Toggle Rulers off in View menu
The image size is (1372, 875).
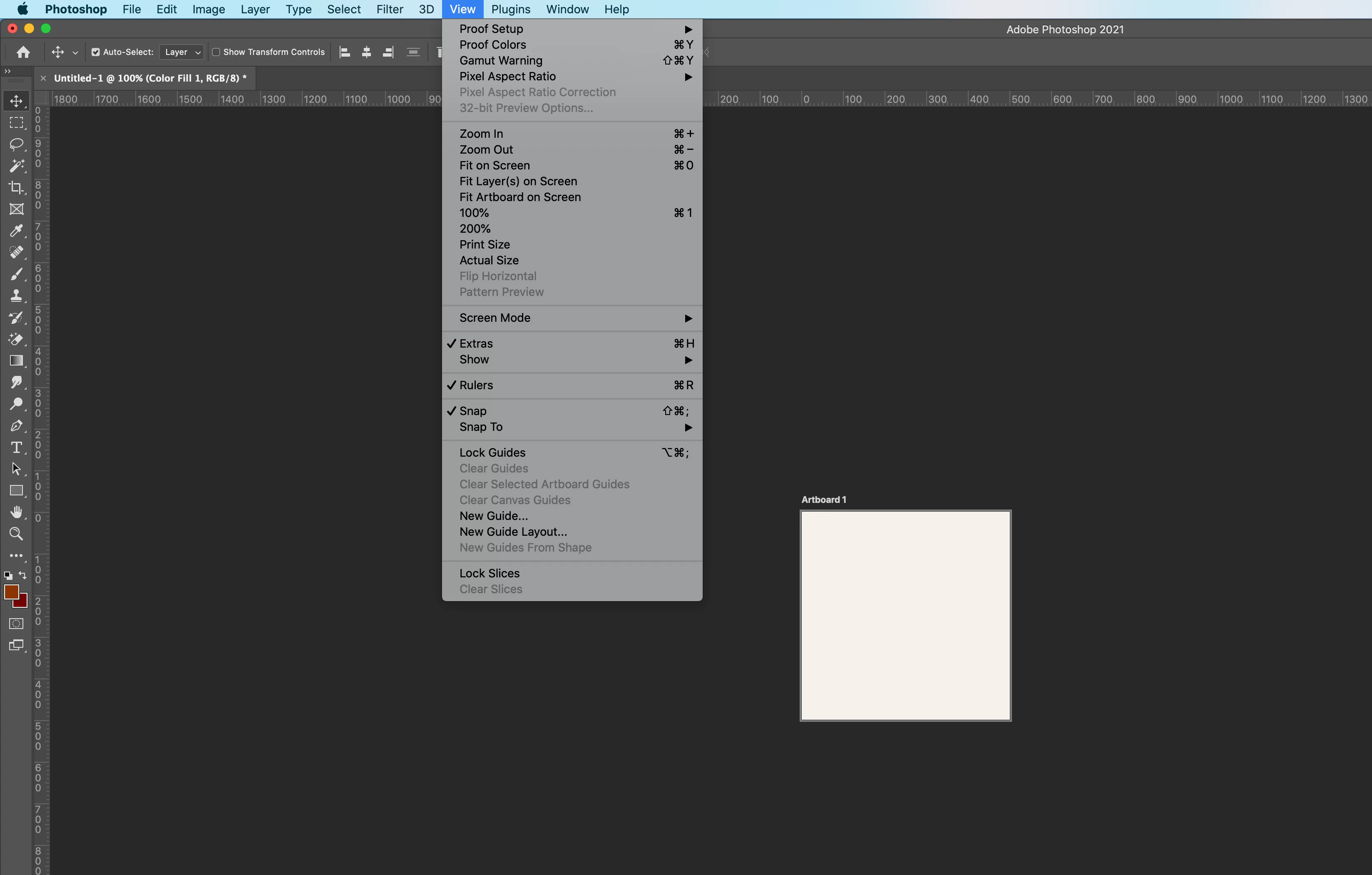pos(476,385)
